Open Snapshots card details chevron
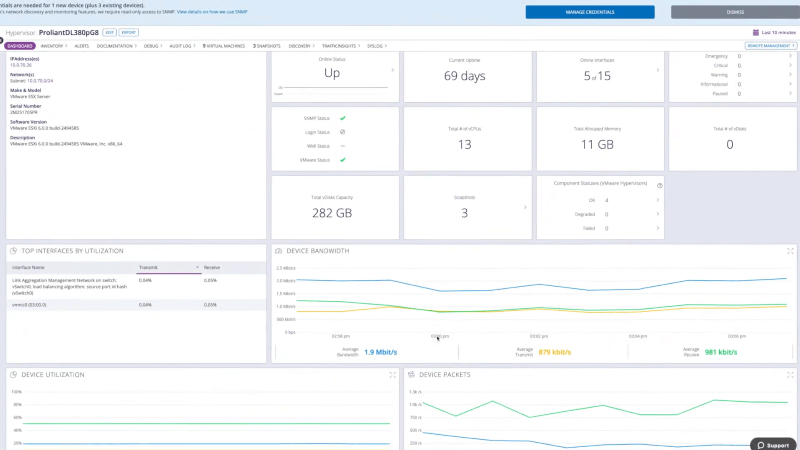 [x=525, y=207]
